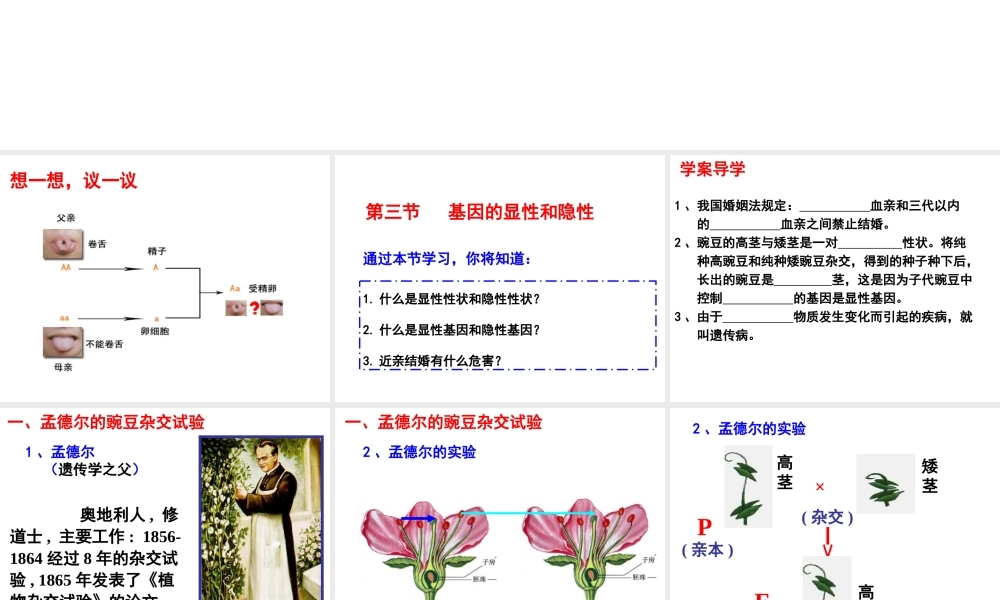Select question 3 近亲结婚有什么危害
The height and width of the screenshot is (600, 1000).
(432, 362)
